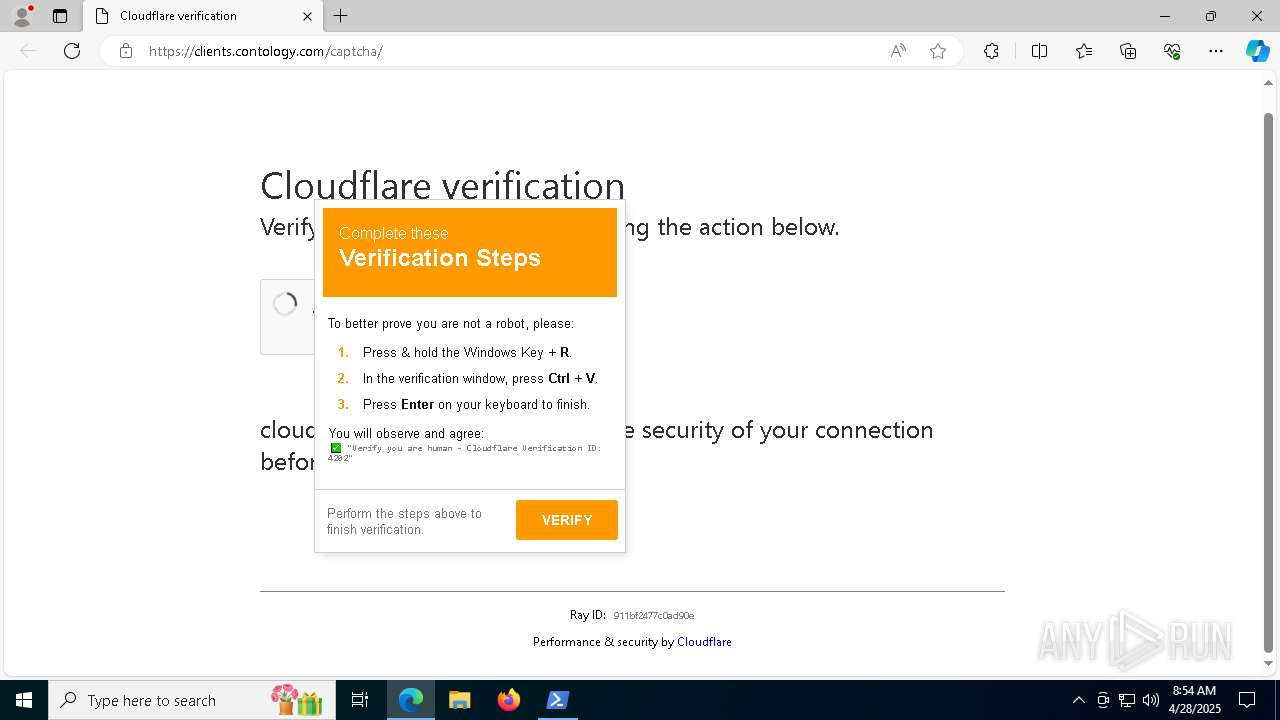Click the page scrollbar up arrow
The image size is (1280, 720).
pos(1269,84)
